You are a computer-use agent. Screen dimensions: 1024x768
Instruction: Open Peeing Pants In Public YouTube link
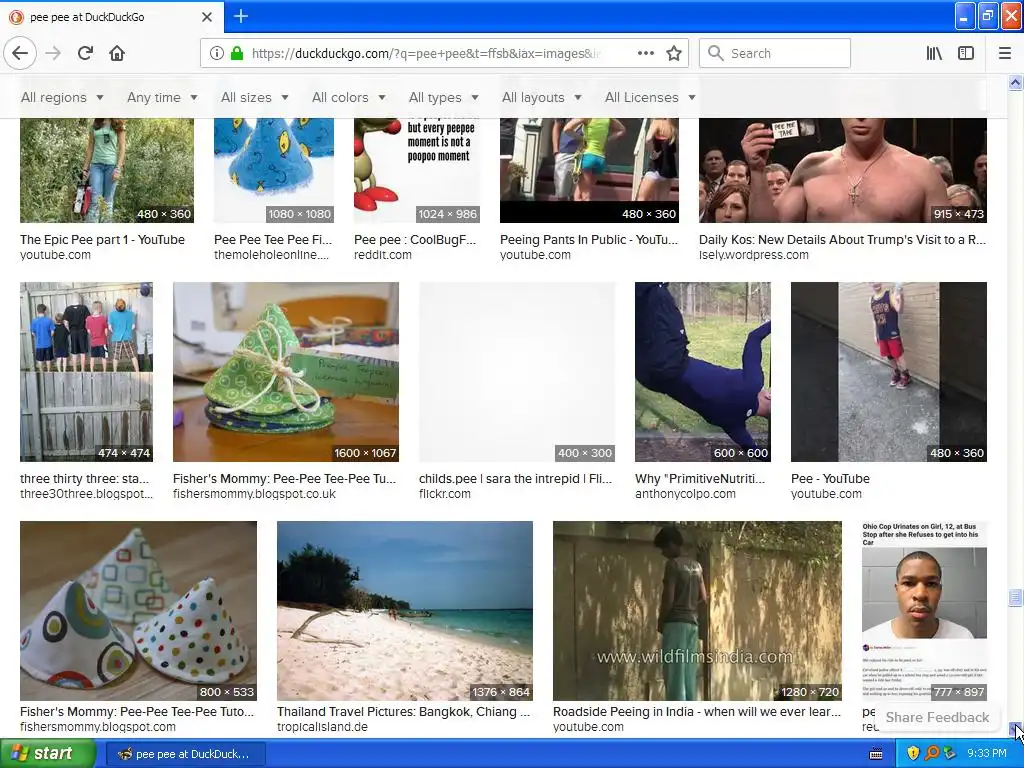point(589,240)
